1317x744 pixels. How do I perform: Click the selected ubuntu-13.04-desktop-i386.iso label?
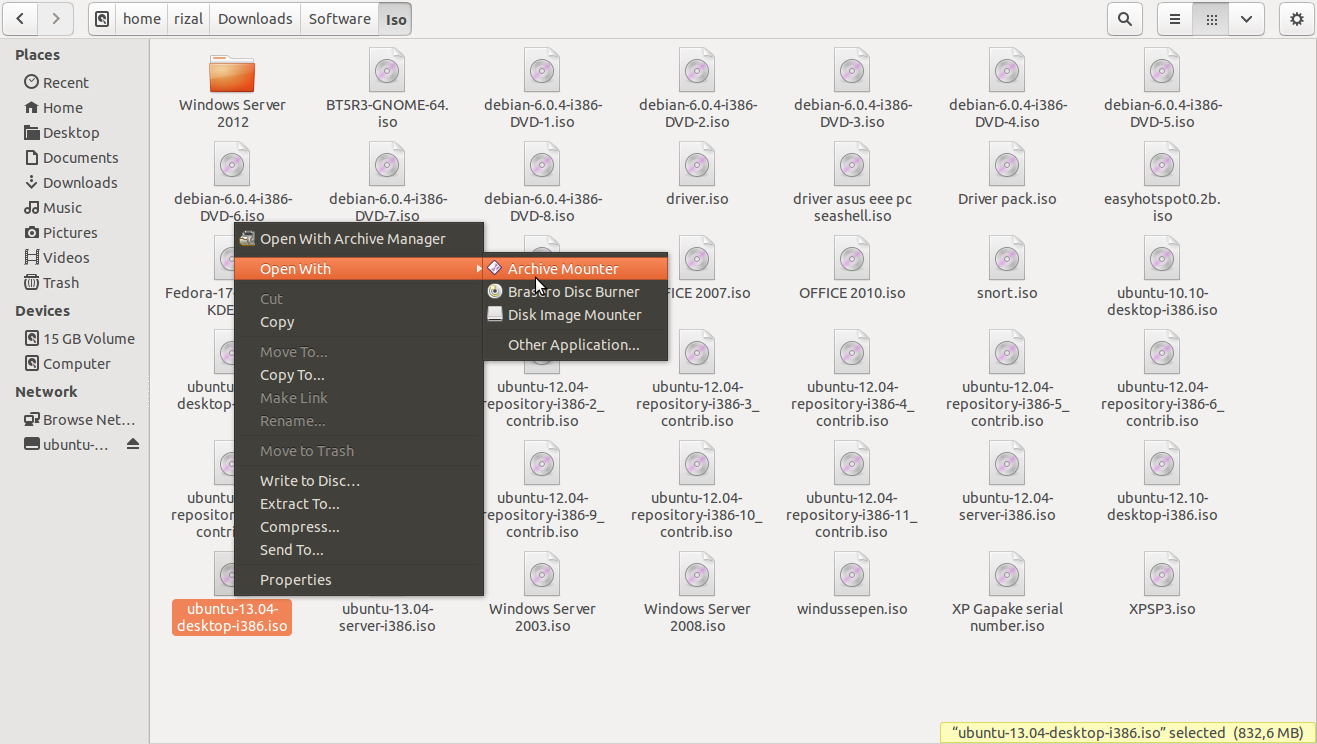[232, 617]
